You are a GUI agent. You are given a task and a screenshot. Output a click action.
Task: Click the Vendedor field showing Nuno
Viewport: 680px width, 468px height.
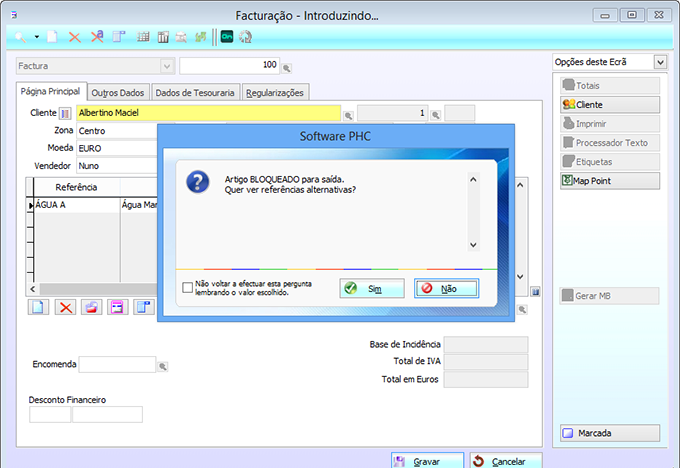pyautogui.click(x=117, y=166)
